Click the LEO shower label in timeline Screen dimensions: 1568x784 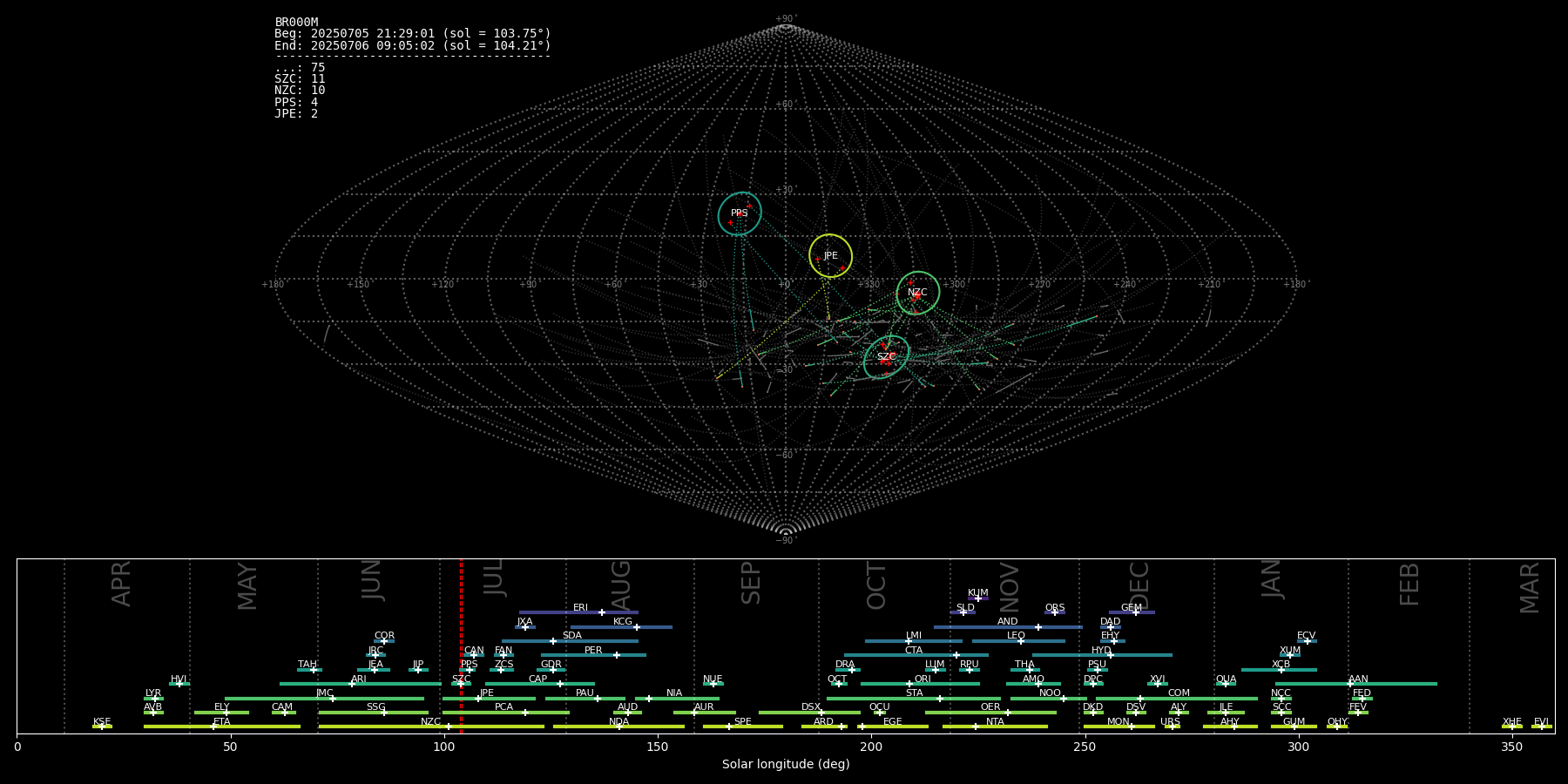1017,636
